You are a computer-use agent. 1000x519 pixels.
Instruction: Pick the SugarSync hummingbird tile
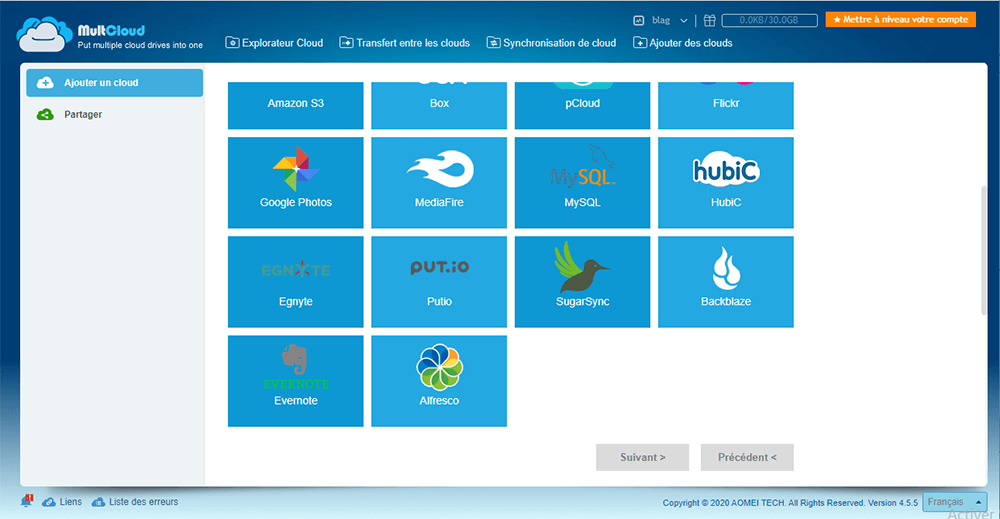582,282
